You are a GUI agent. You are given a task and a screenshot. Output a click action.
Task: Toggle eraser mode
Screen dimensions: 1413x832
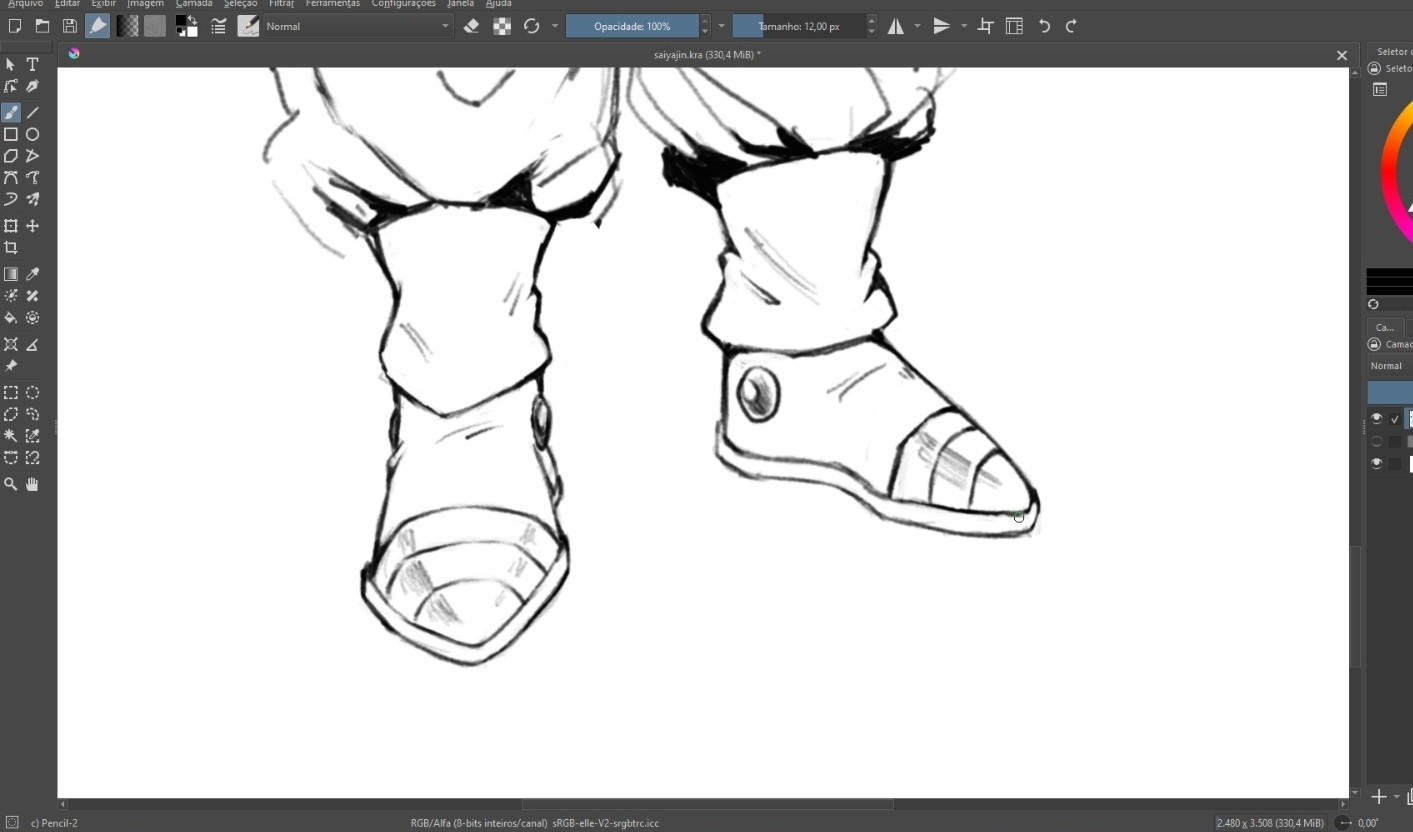click(x=472, y=26)
